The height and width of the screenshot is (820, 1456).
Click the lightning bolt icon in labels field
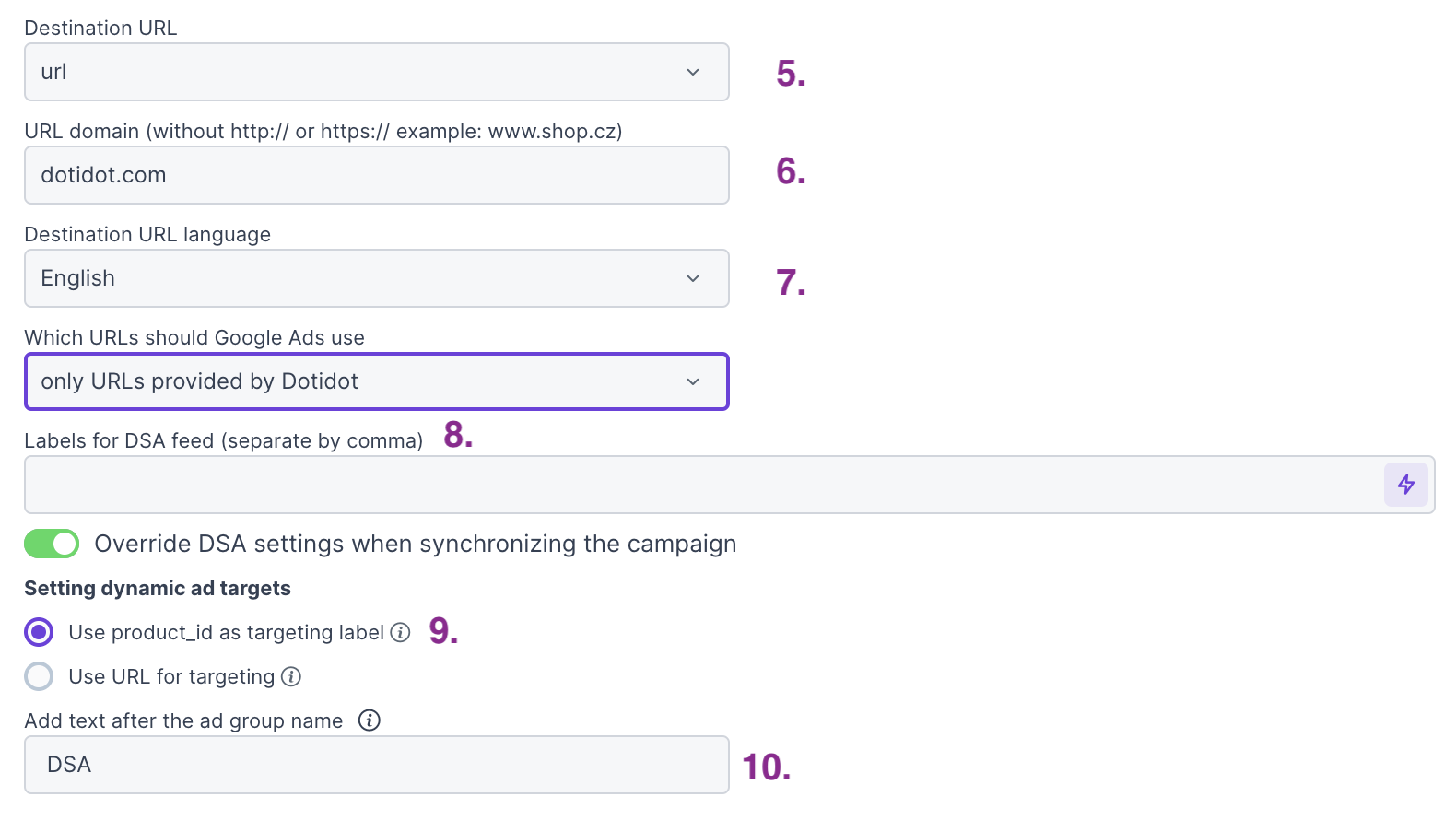pos(1405,485)
